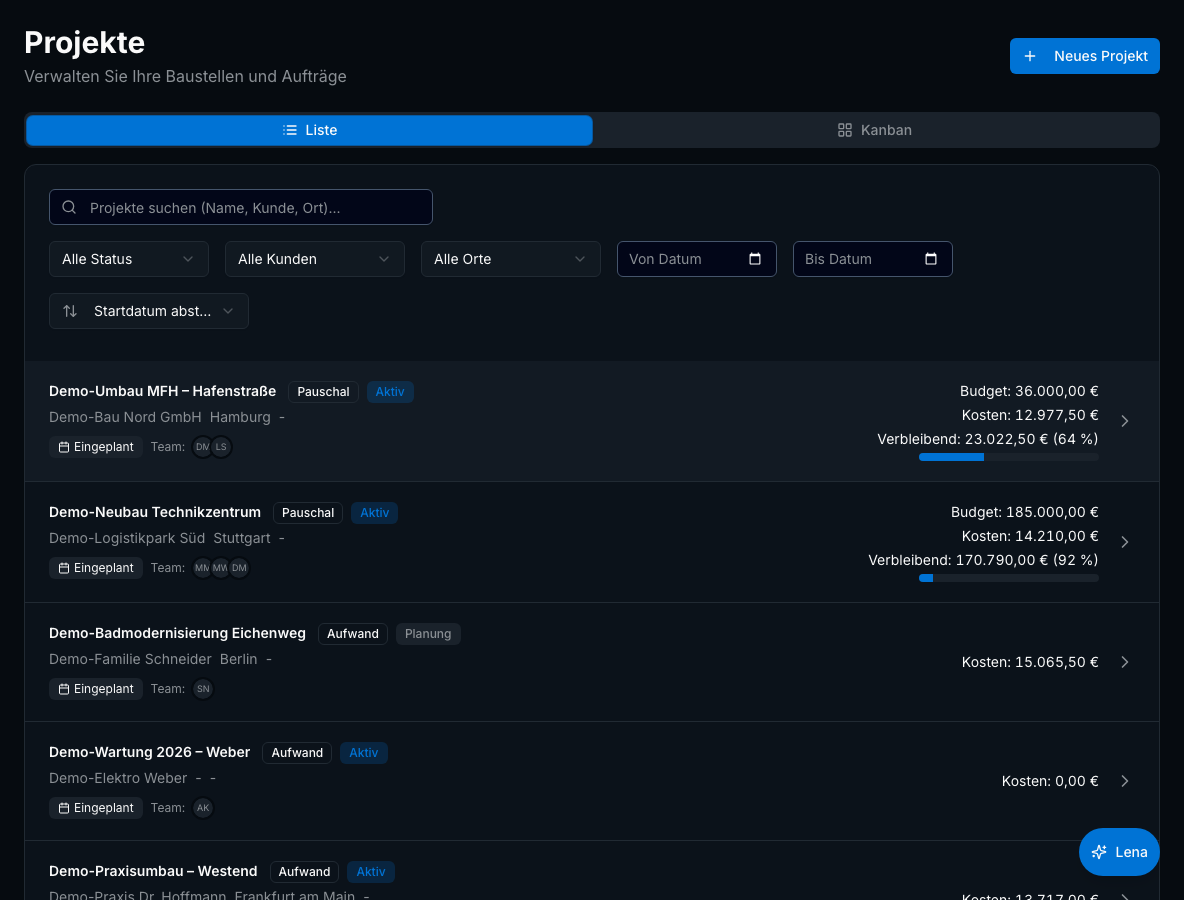The height and width of the screenshot is (900, 1184).
Task: Open project Demo-Neubau Technikzentrum
Action: [x=155, y=512]
